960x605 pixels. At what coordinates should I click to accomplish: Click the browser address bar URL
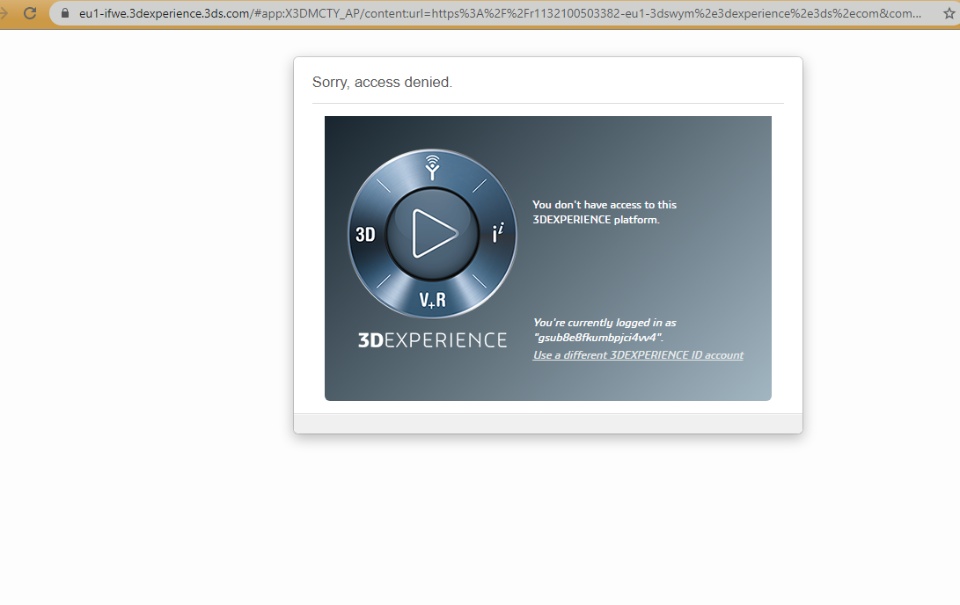(x=500, y=13)
